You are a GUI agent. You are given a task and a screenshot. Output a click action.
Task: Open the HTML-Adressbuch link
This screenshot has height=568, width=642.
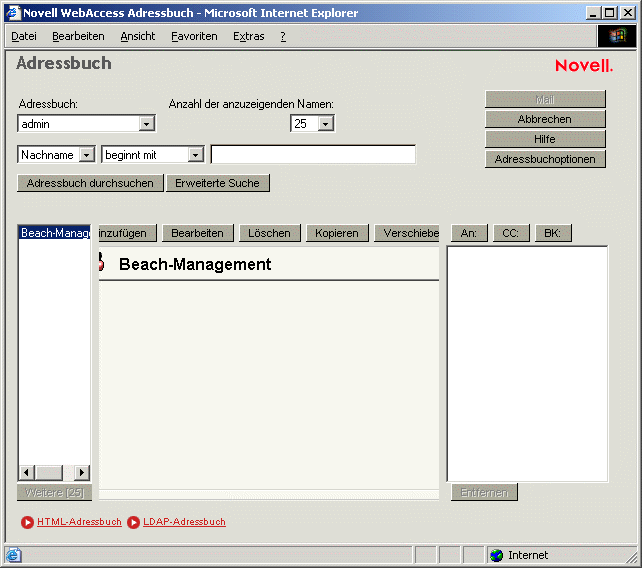point(79,522)
